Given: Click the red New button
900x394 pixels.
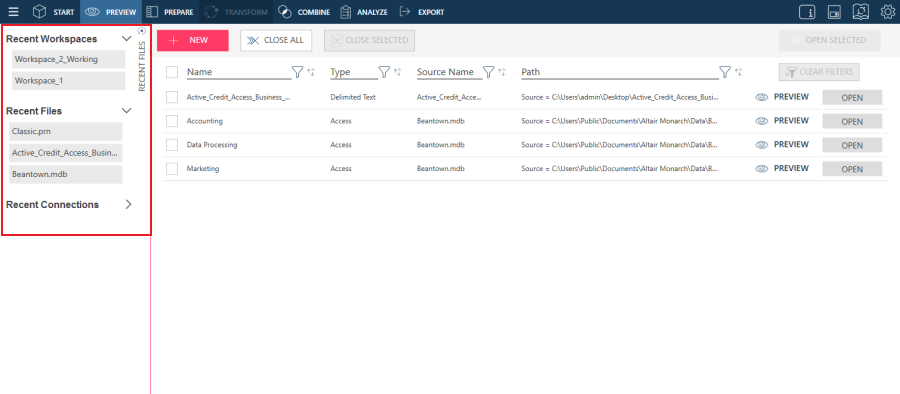Looking at the screenshot, I should click(193, 40).
